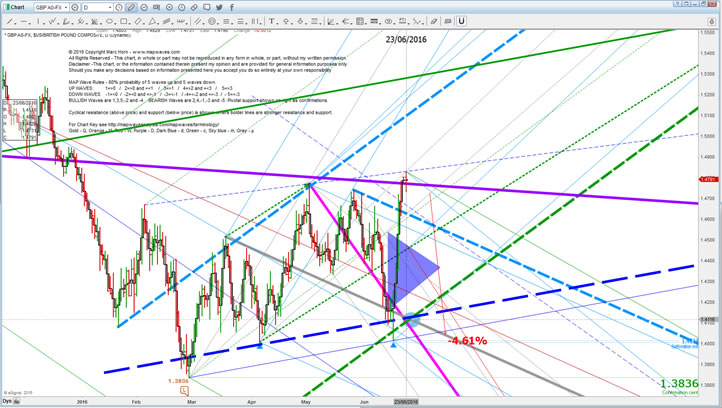Select the text annotation T tool
This screenshot has height=408, width=722.
(x=272, y=21)
